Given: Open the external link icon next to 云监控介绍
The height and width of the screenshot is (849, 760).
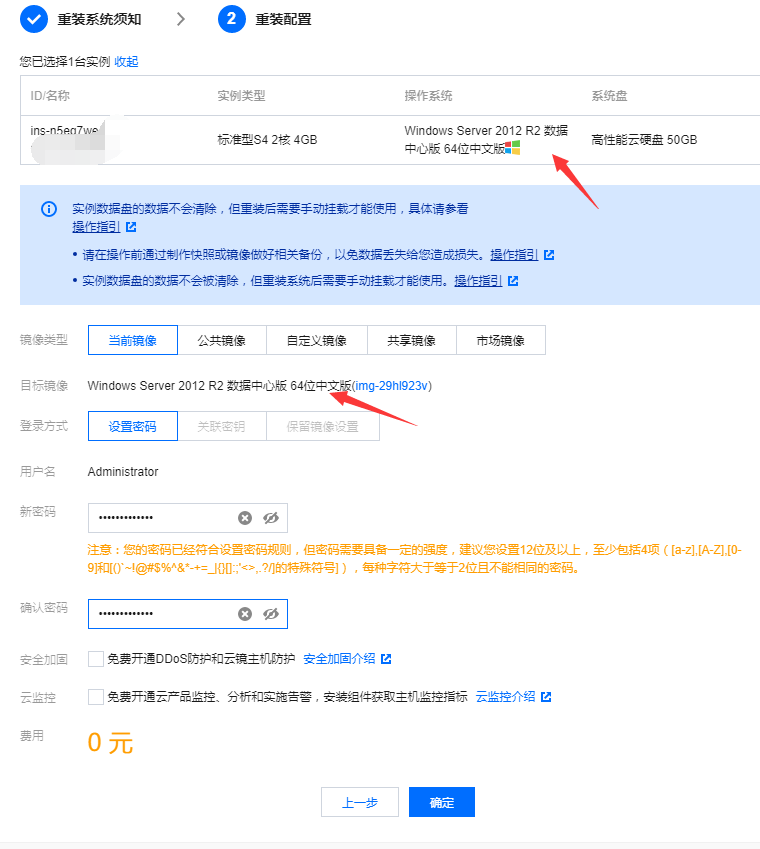Looking at the screenshot, I should [546, 697].
